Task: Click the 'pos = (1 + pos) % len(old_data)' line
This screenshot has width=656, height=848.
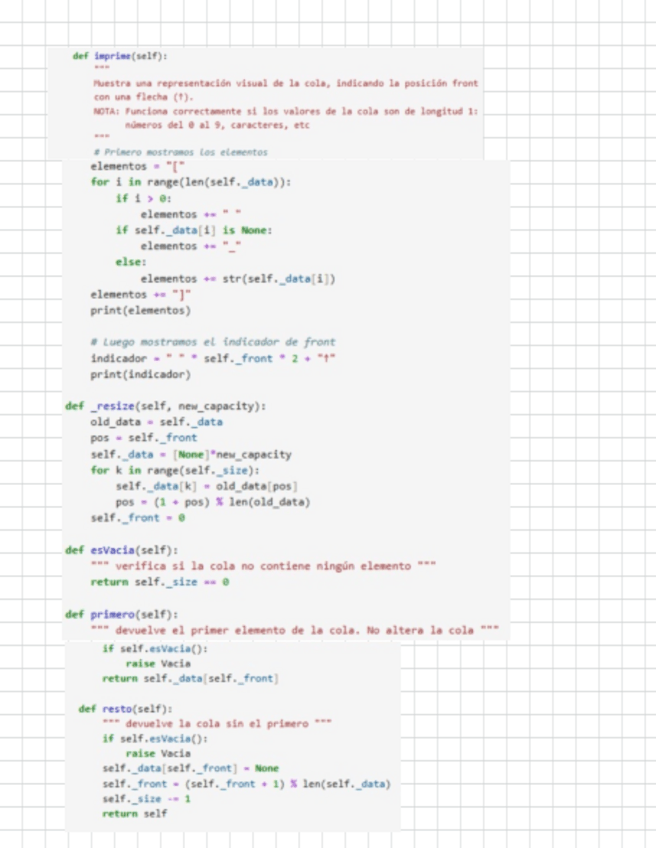Action: pos(212,502)
